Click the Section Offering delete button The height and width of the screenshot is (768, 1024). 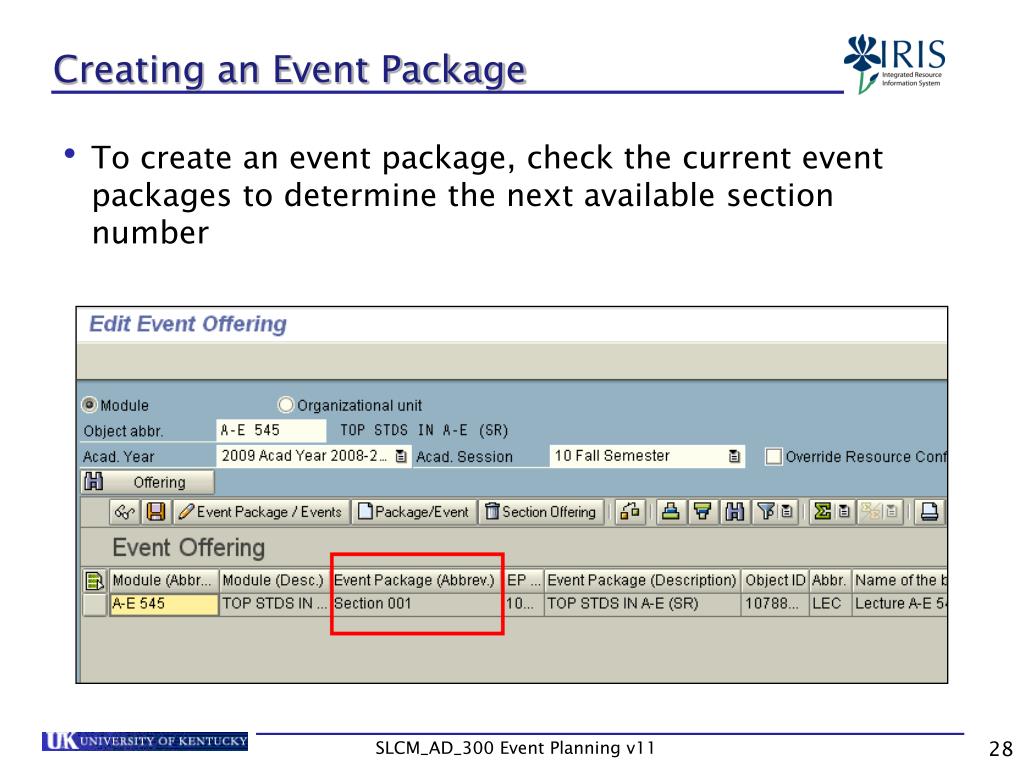[x=541, y=512]
